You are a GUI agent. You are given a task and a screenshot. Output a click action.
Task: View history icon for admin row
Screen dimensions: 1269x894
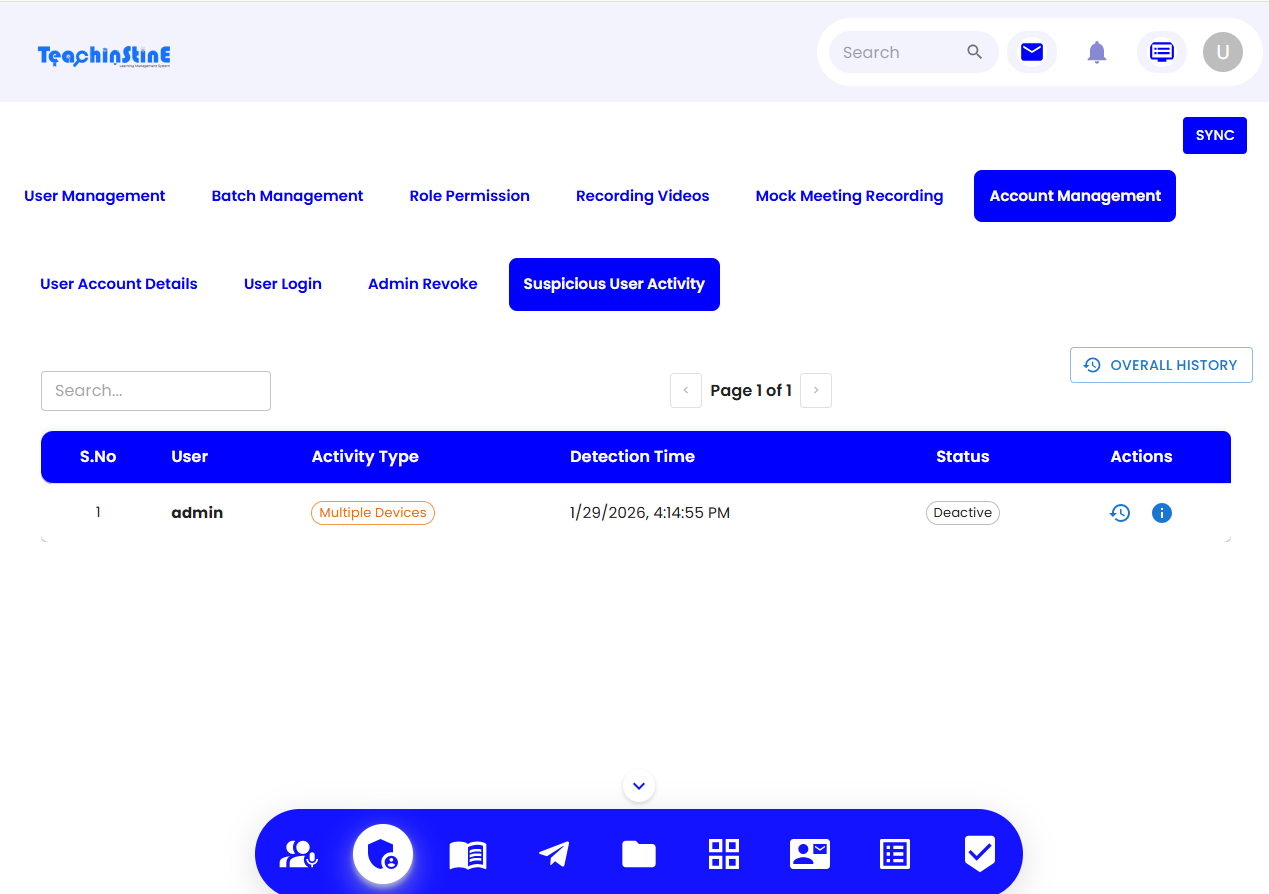[1120, 513]
